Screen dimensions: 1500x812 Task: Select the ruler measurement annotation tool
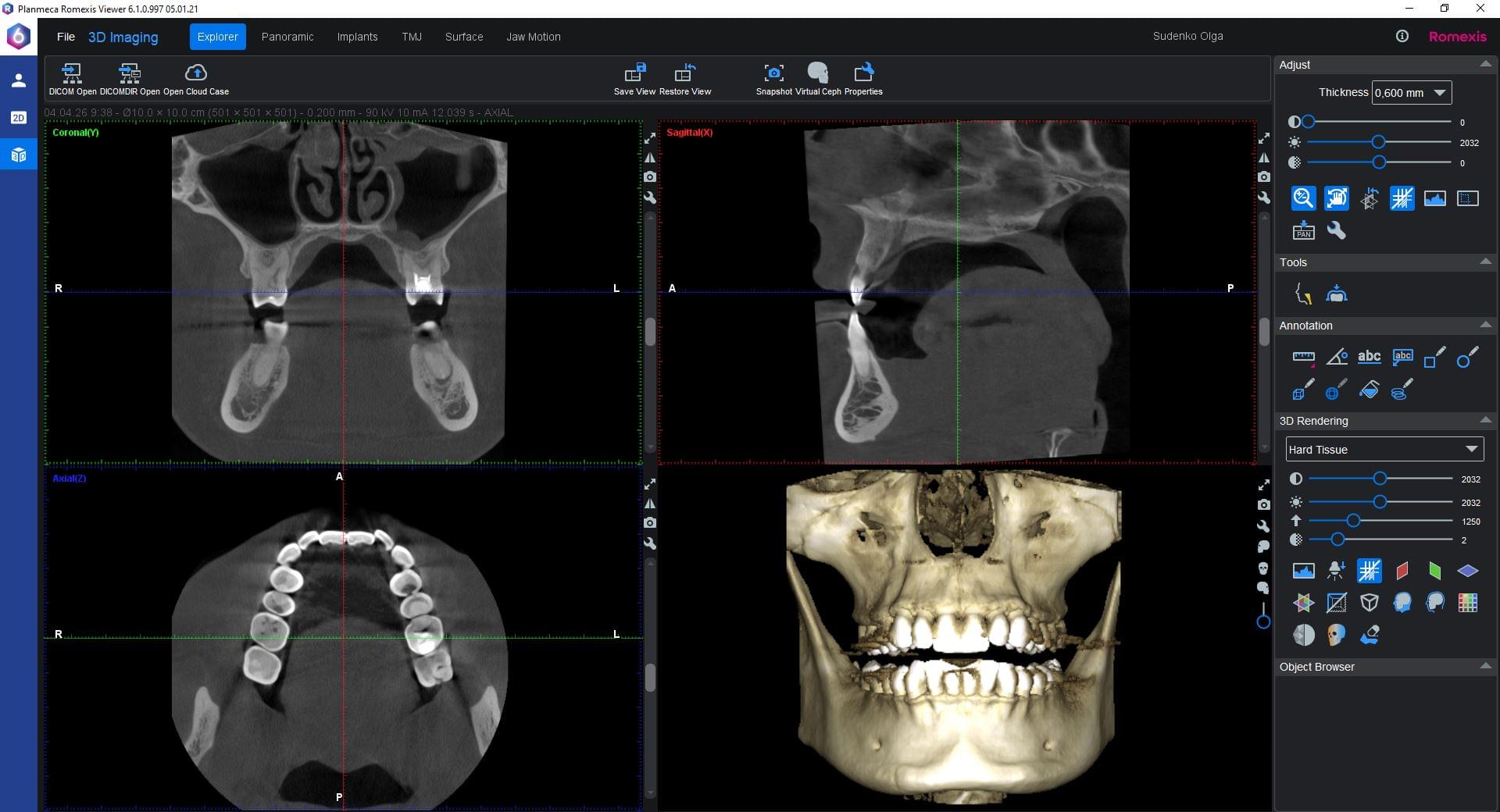pyautogui.click(x=1303, y=358)
